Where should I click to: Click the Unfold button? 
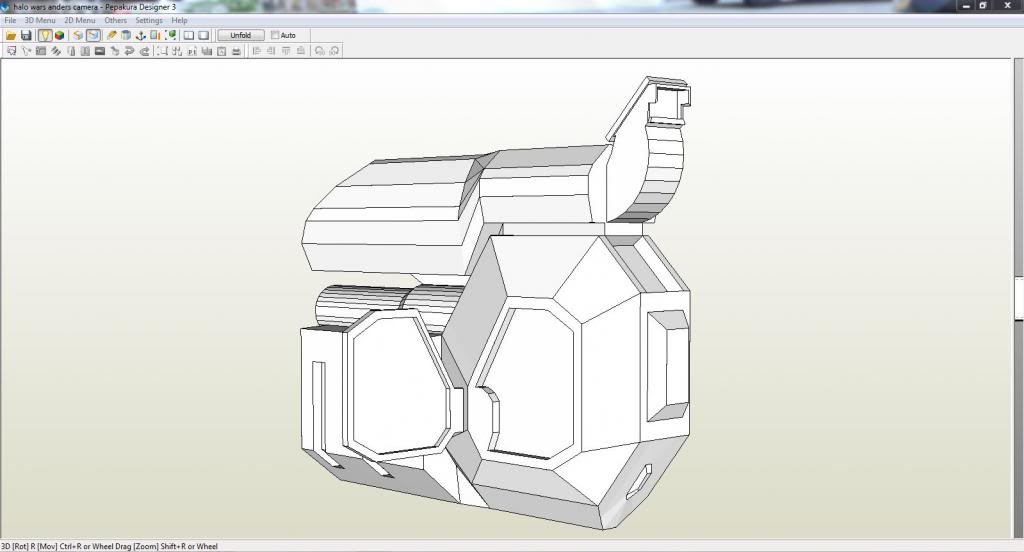tap(240, 35)
